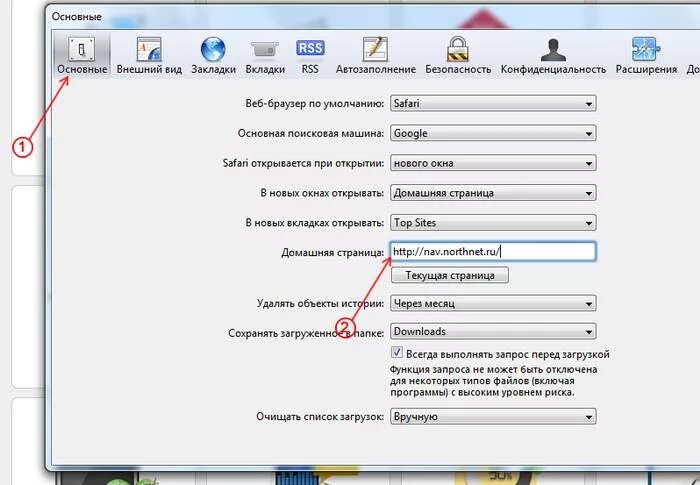
Task: Expand the Downloads folder dropdown
Action: tap(493, 331)
